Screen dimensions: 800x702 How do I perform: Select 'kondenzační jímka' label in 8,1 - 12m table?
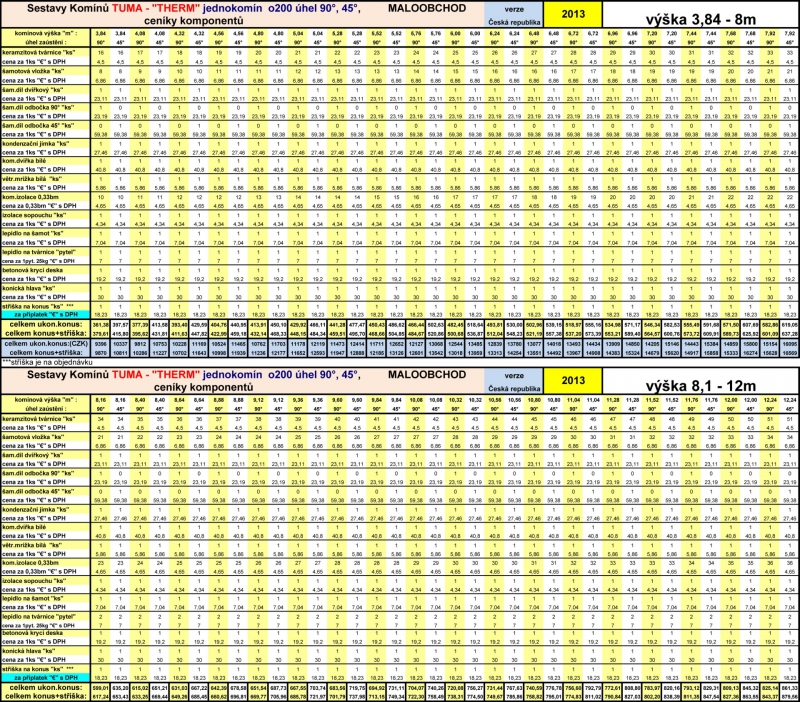[35, 510]
